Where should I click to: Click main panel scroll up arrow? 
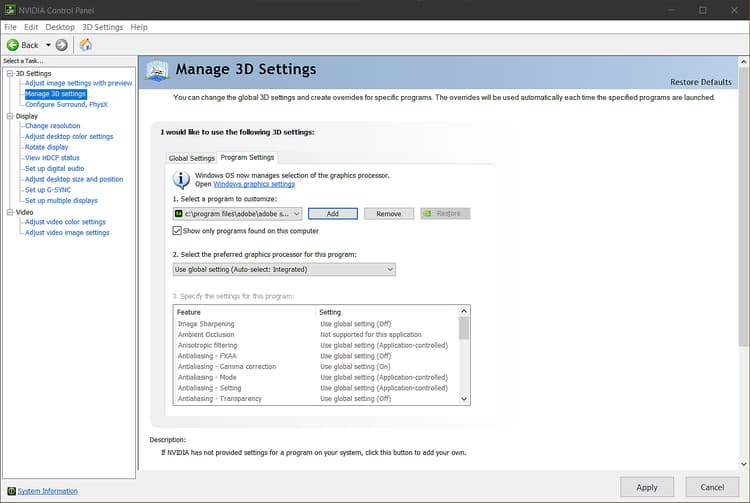point(743,62)
